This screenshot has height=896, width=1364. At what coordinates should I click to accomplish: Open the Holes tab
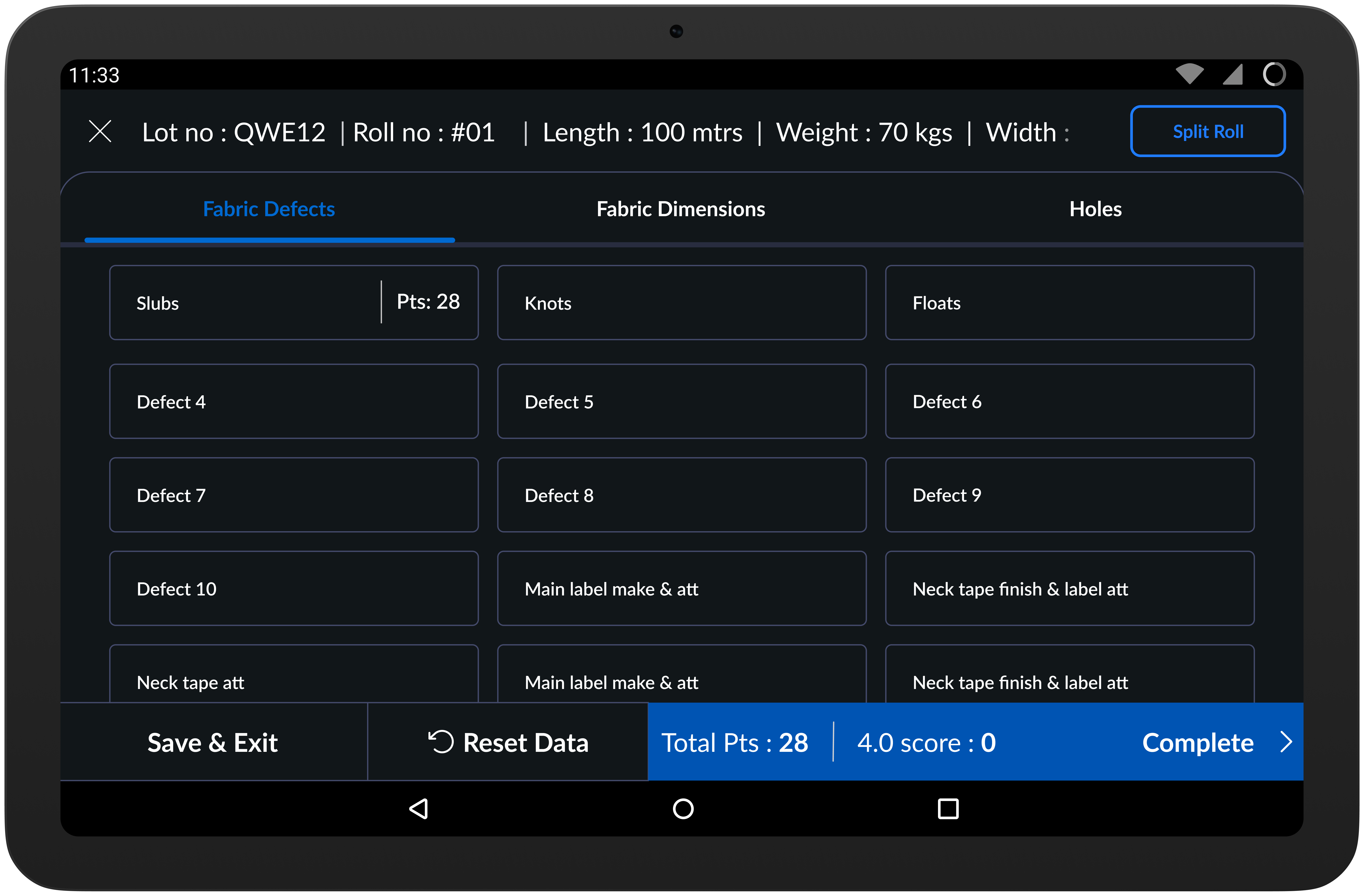1095,208
